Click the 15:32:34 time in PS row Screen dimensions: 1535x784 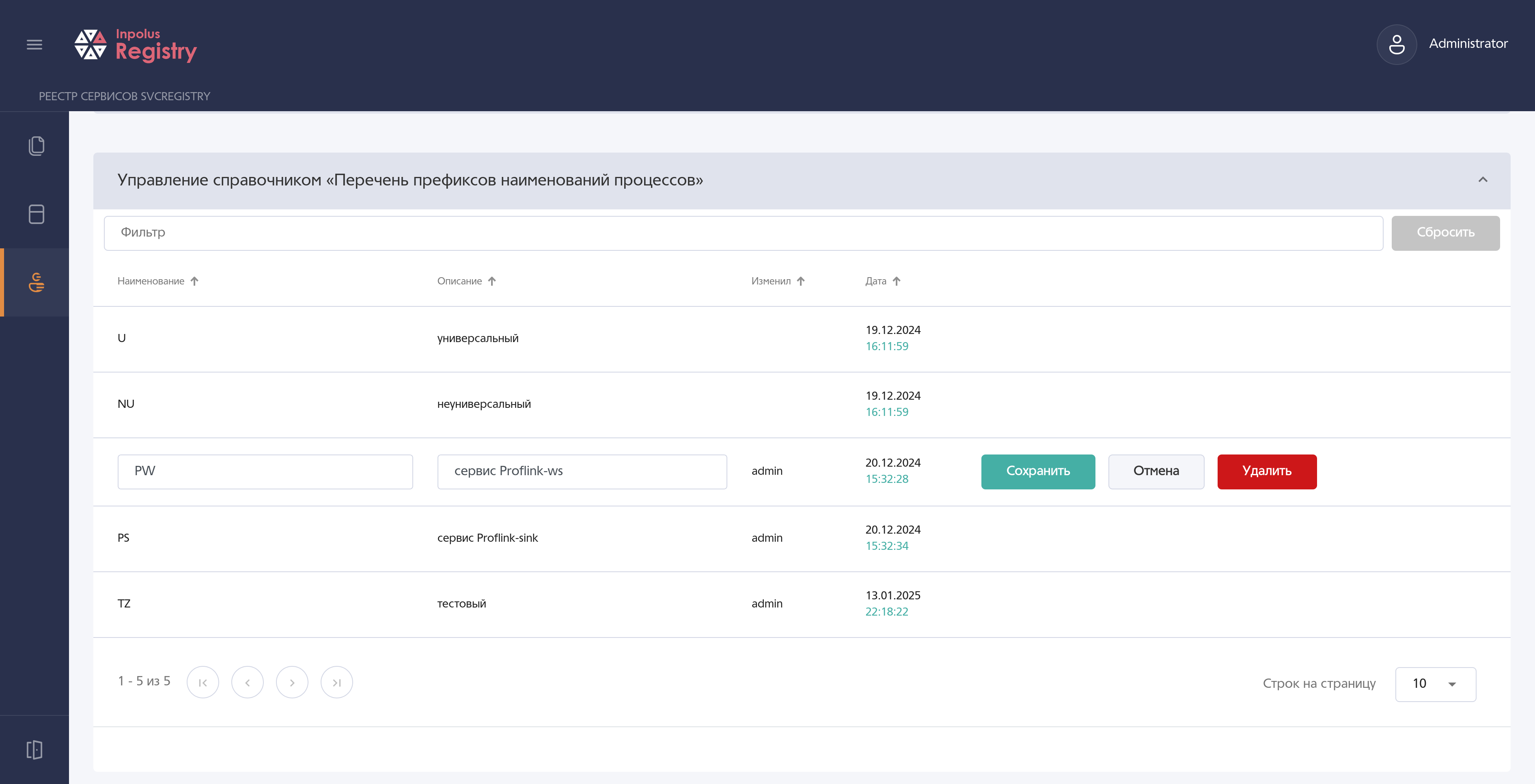click(887, 546)
